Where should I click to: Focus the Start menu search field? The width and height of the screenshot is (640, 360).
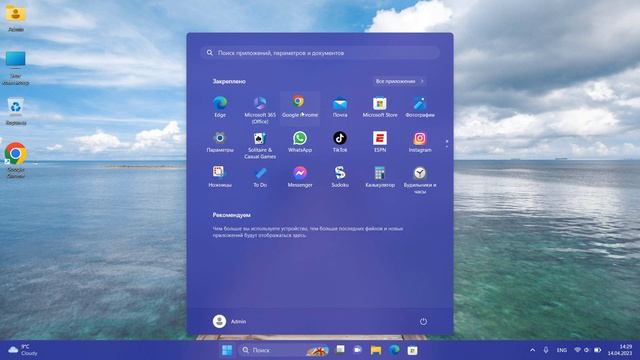320,53
